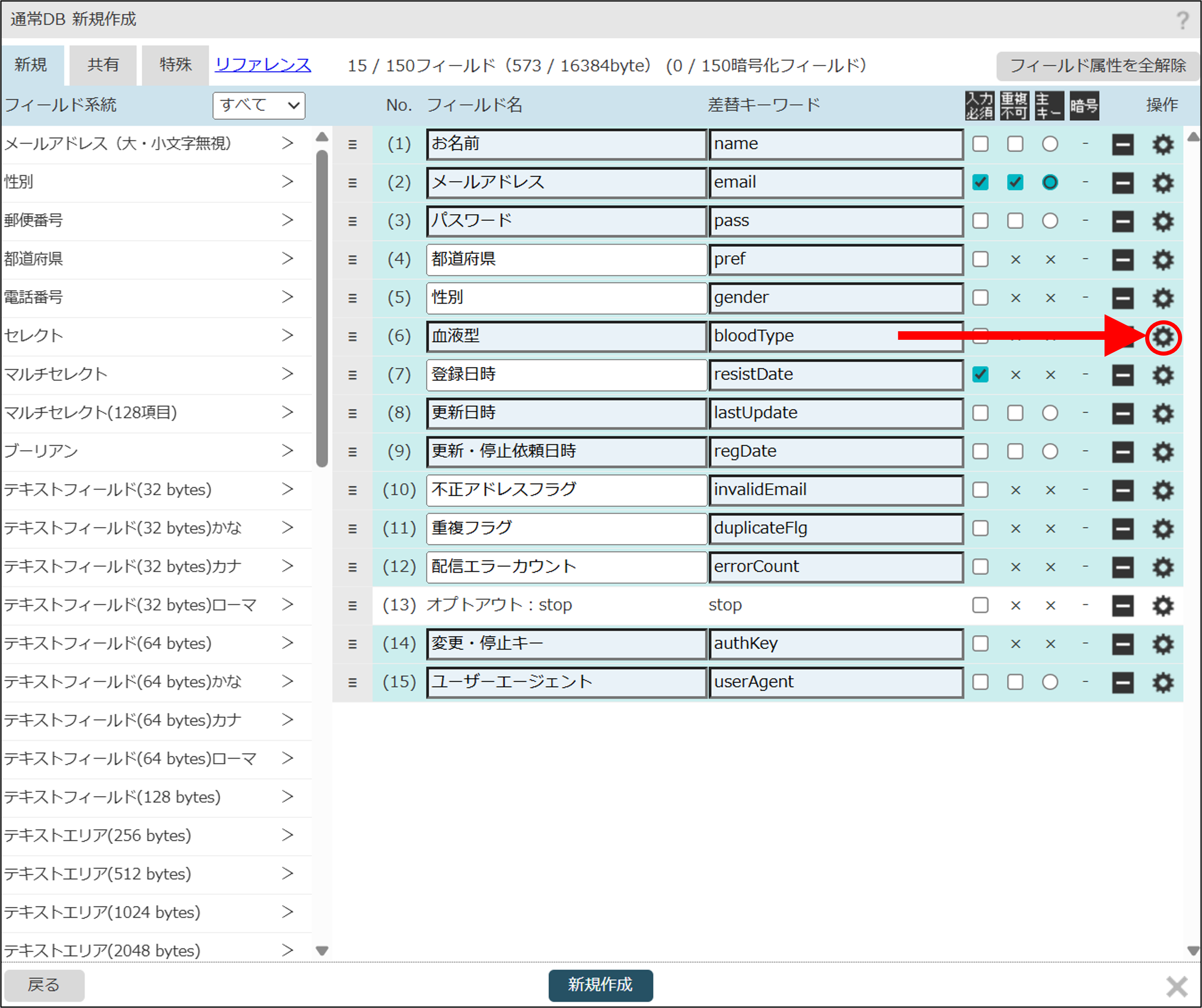Image resolution: width=1202 pixels, height=1008 pixels.
Task: Switch to the 特殊 tab
Action: (x=175, y=65)
